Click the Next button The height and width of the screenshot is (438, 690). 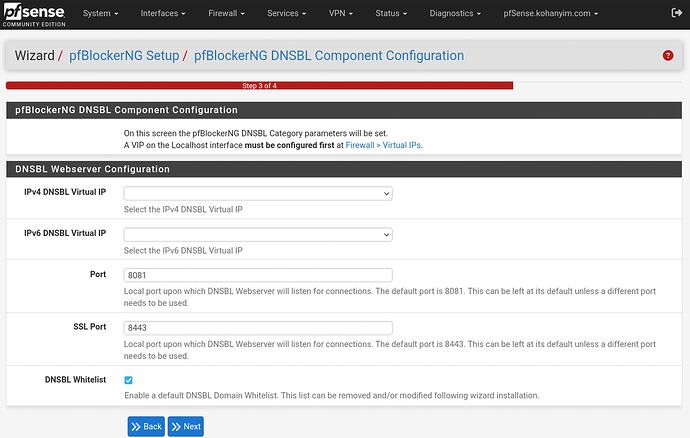tap(186, 427)
